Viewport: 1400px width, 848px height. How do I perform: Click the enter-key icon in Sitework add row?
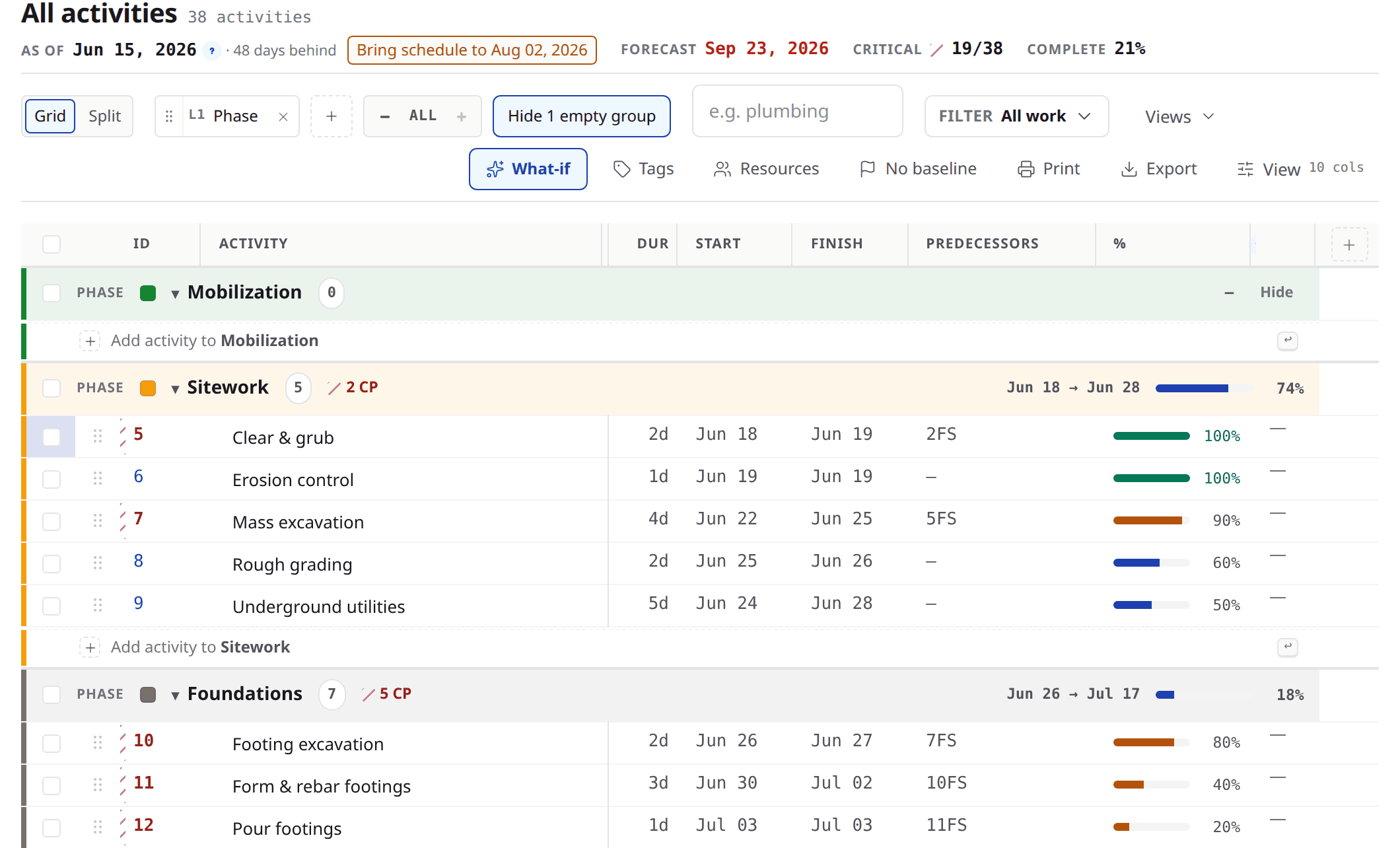pyautogui.click(x=1287, y=647)
